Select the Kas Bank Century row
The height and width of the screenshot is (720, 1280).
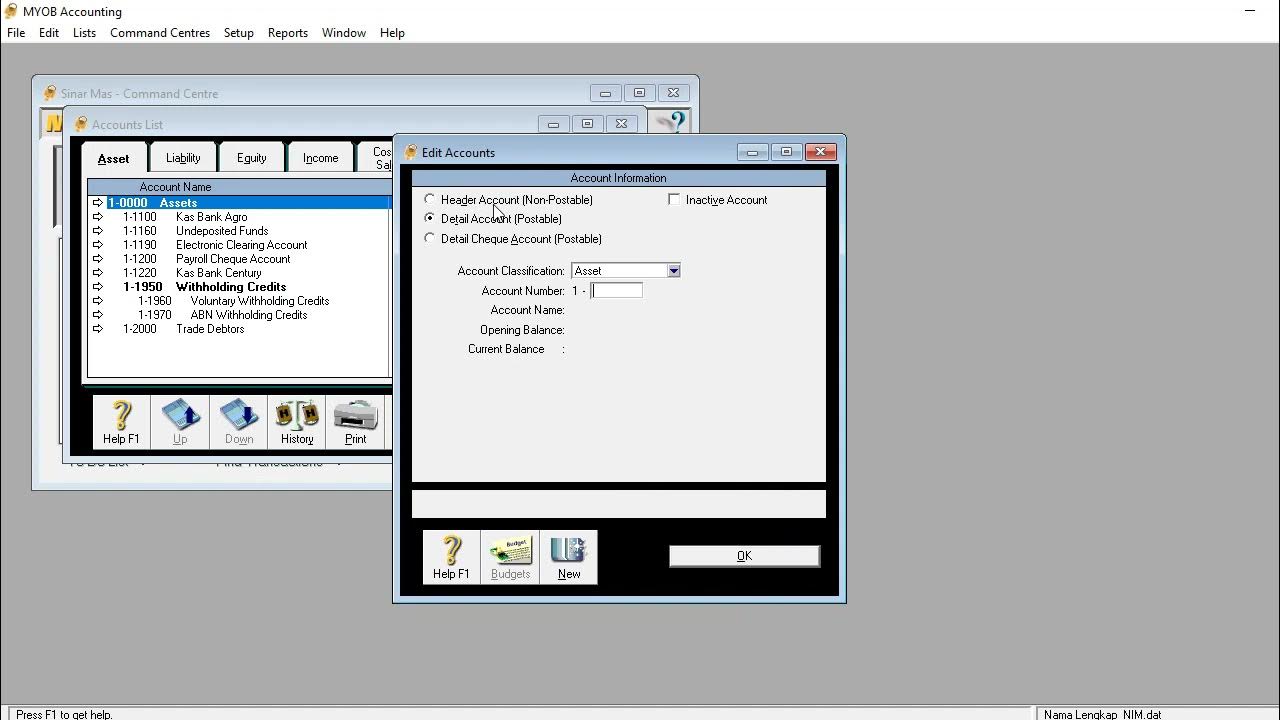click(240, 273)
